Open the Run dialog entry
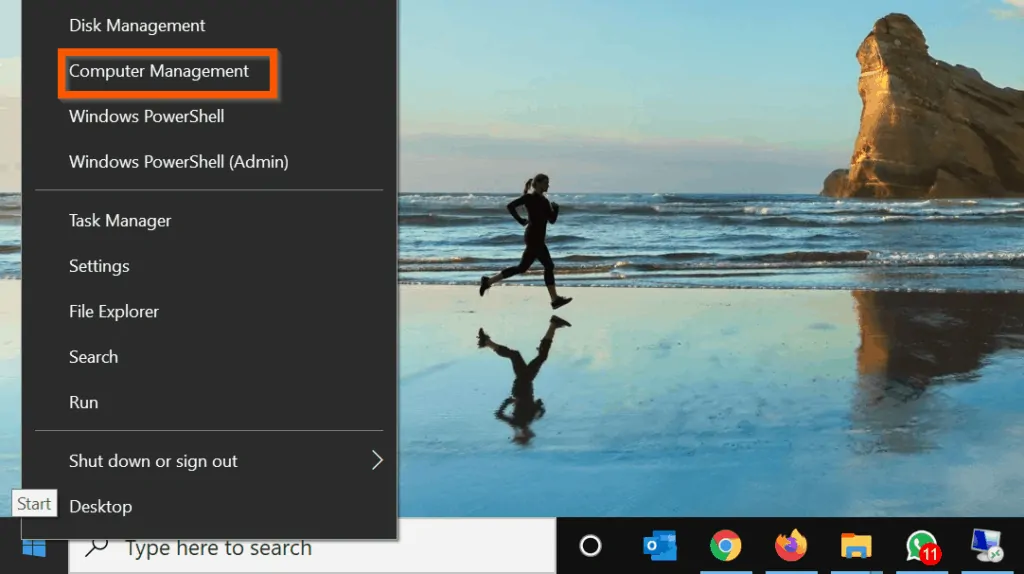Image resolution: width=1024 pixels, height=574 pixels. coord(209,402)
